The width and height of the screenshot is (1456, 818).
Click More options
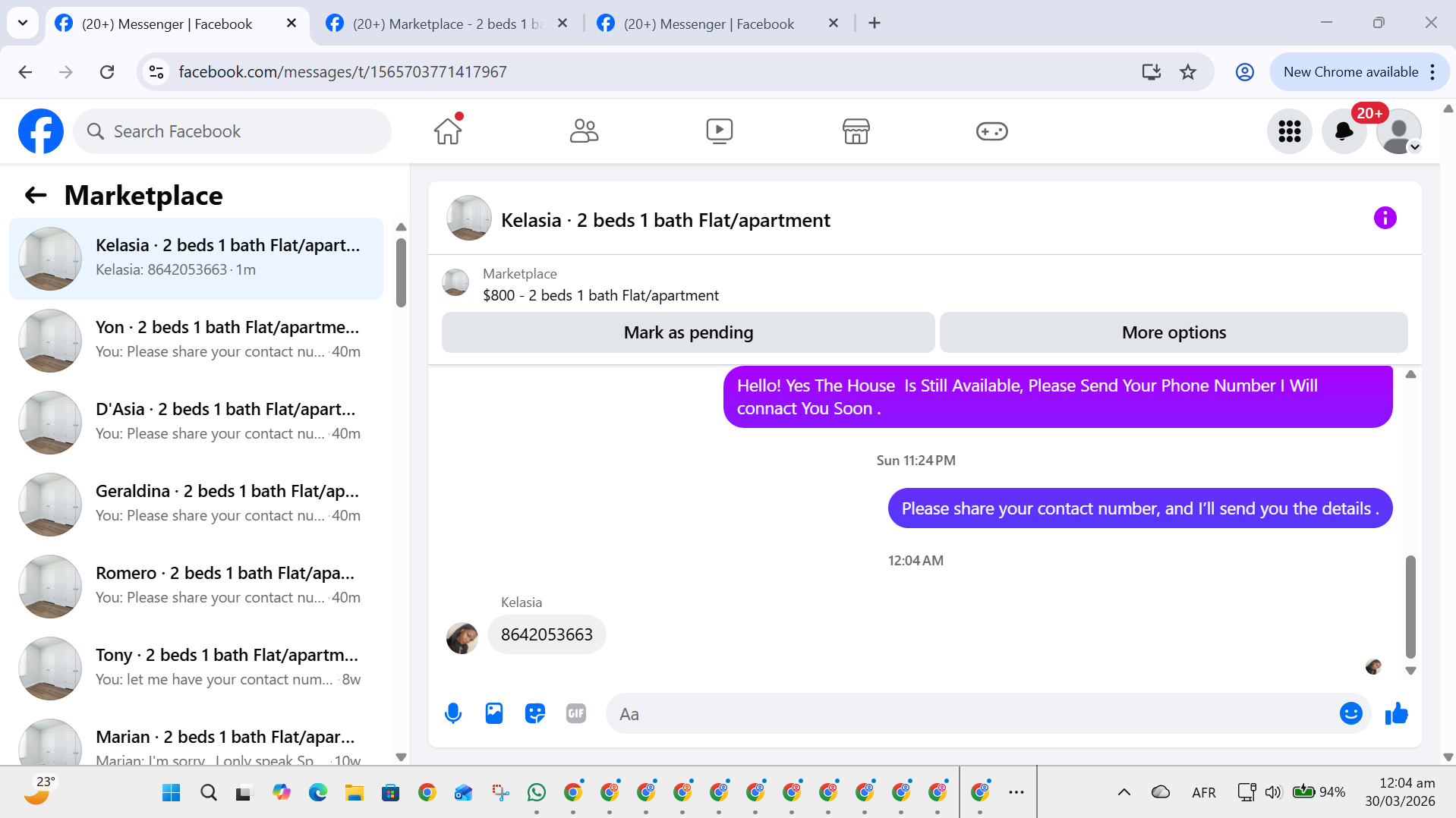pos(1174,332)
